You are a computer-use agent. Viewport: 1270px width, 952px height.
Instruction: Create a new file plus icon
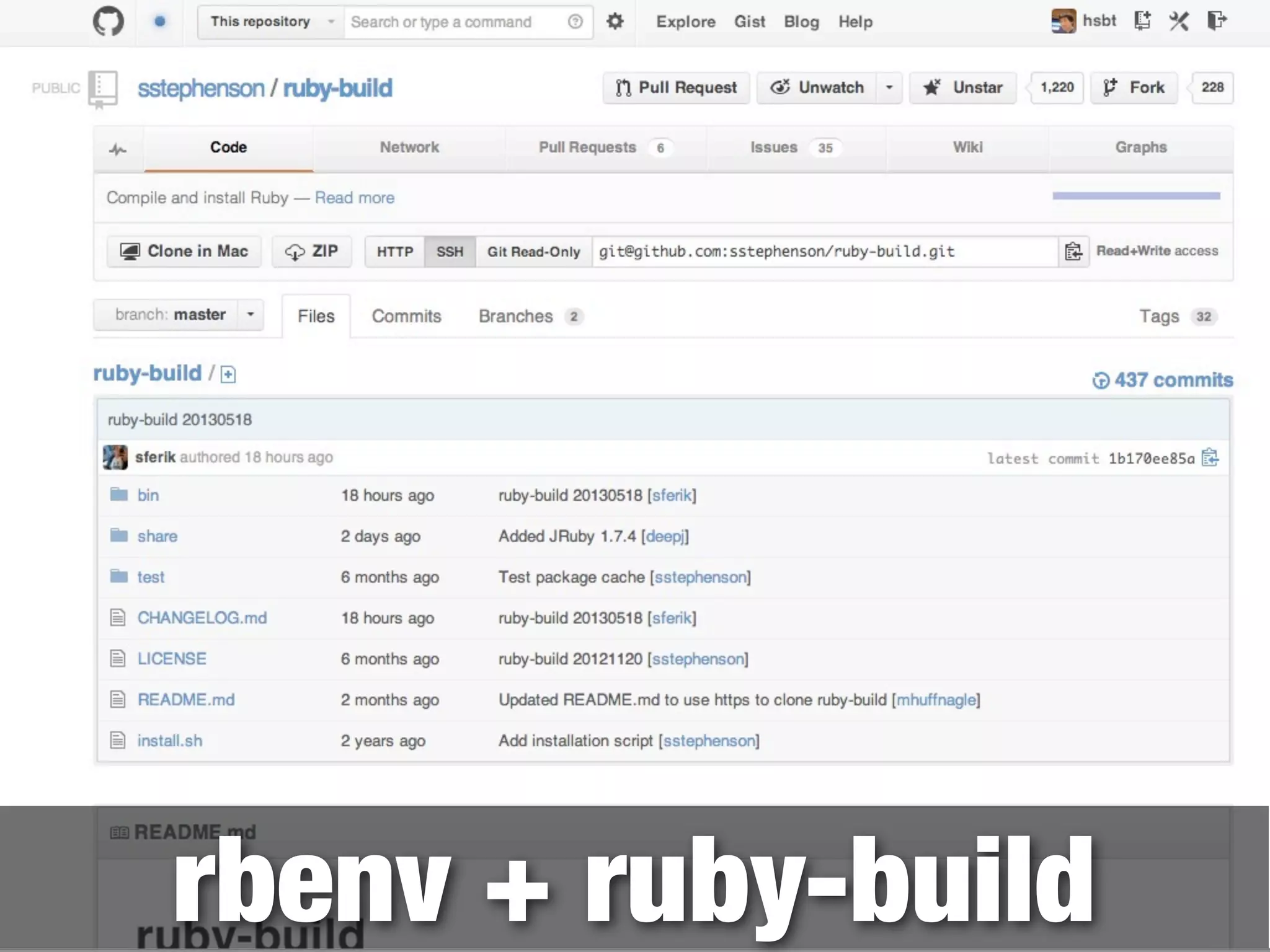[x=228, y=374]
